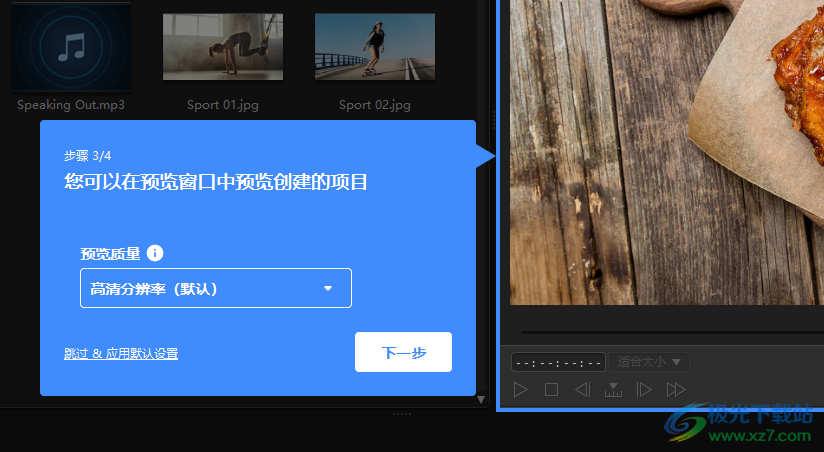The height and width of the screenshot is (452, 824).
Task: Select the Sport 02.jpg thumbnail
Action: click(x=375, y=47)
